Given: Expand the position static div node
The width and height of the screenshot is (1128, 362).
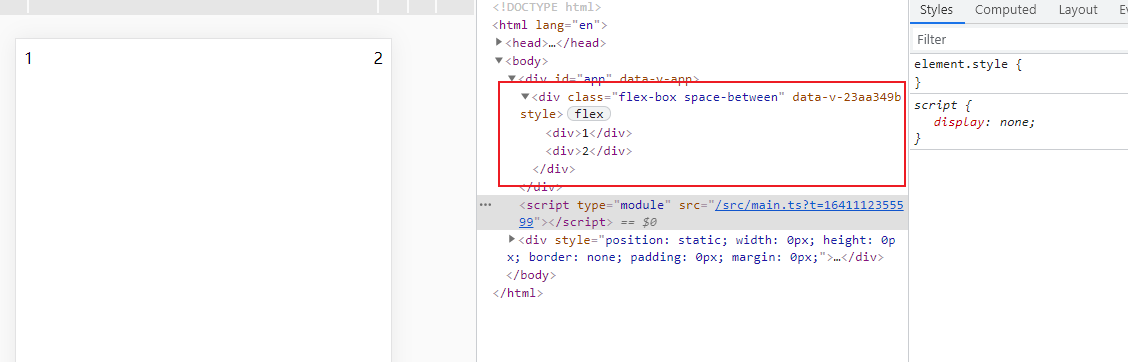Looking at the screenshot, I should 512,239.
